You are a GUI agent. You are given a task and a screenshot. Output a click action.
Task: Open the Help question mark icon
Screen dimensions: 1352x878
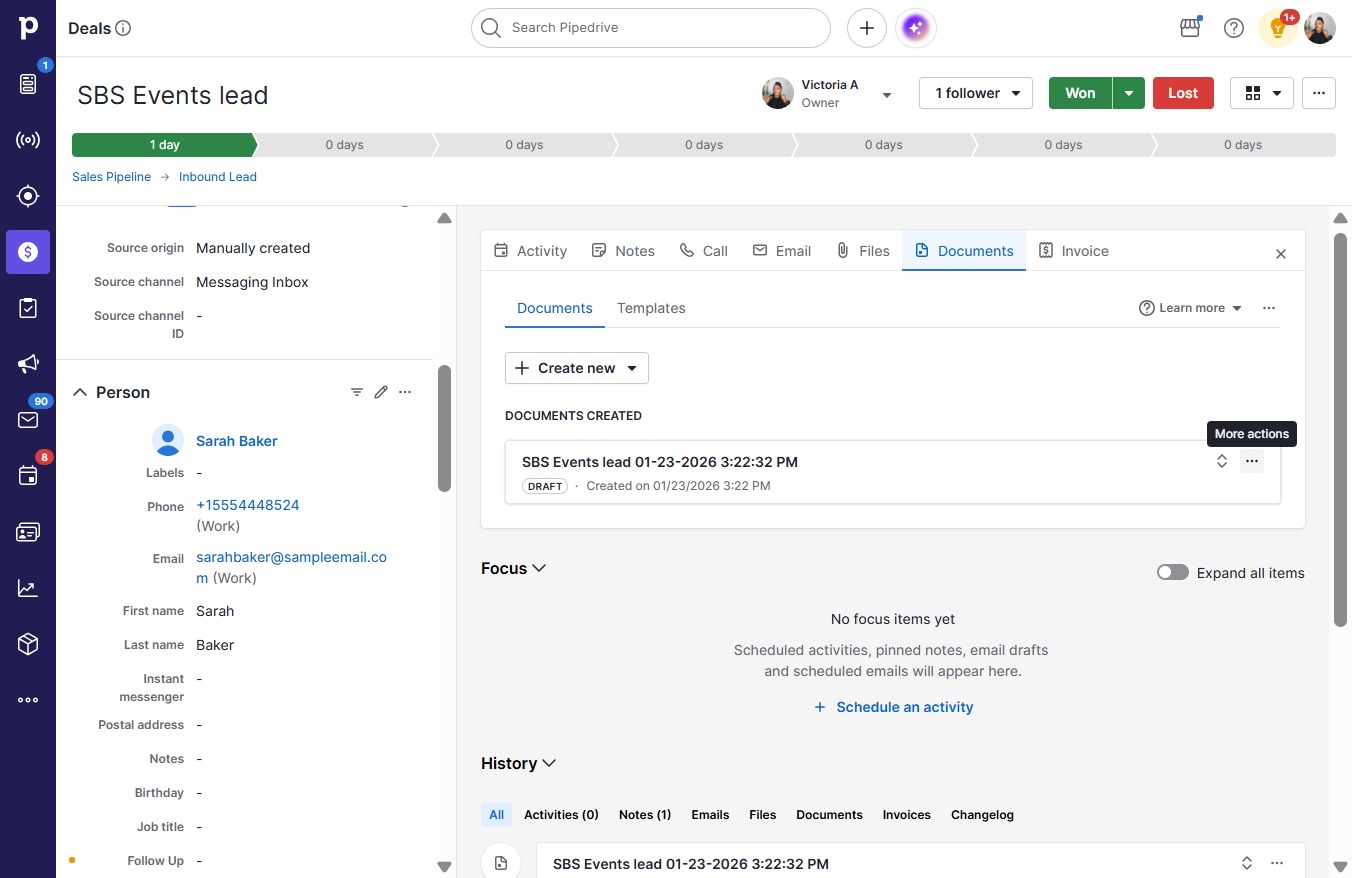point(1234,28)
